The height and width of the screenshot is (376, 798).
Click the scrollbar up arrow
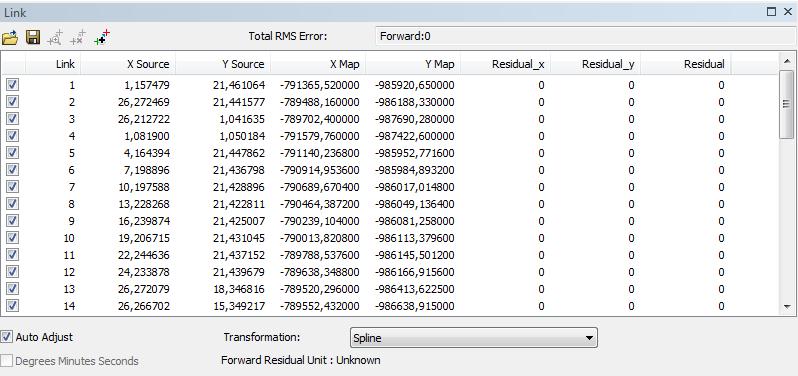click(787, 60)
